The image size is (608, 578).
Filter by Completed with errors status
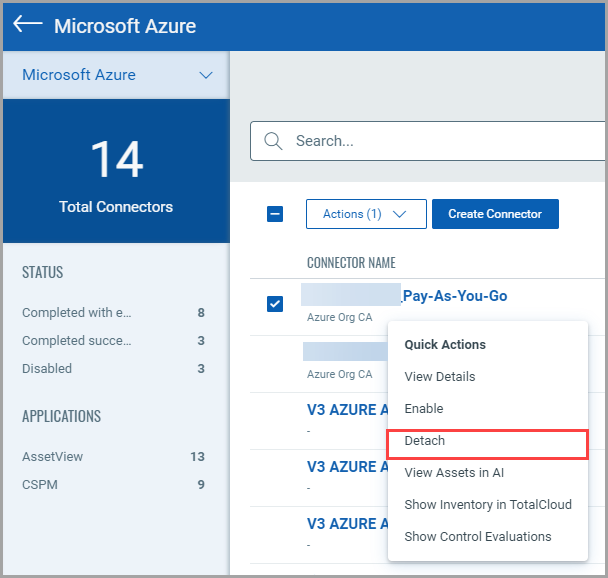tap(77, 313)
